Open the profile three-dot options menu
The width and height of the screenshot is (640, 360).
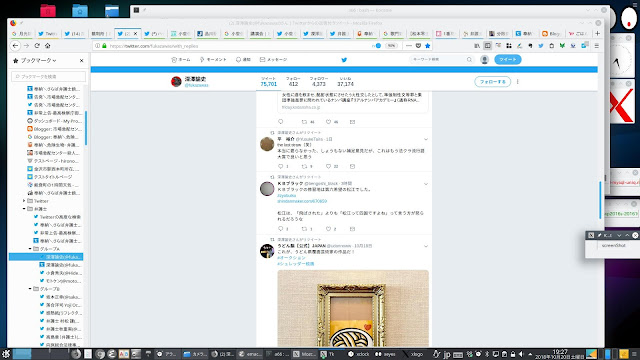click(518, 82)
